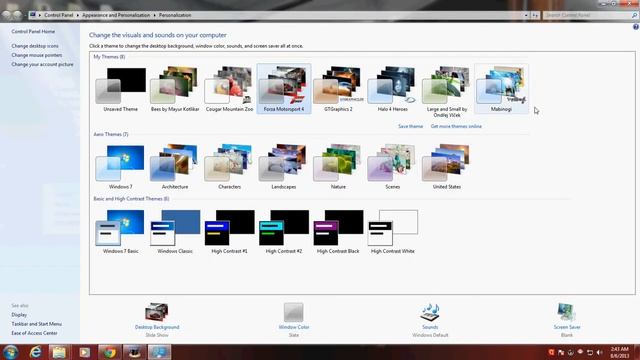The height and width of the screenshot is (360, 640).
Task: Select High Contrast #1 theme
Action: 229,231
